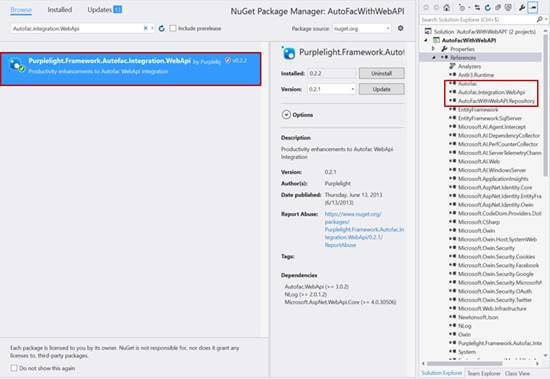550x379 pixels.
Task: Click the Uninstall button
Action: click(381, 73)
